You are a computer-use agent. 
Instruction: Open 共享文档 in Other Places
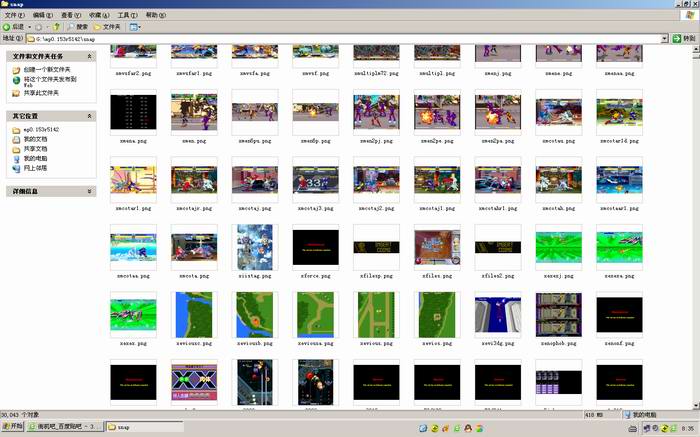tap(35, 149)
